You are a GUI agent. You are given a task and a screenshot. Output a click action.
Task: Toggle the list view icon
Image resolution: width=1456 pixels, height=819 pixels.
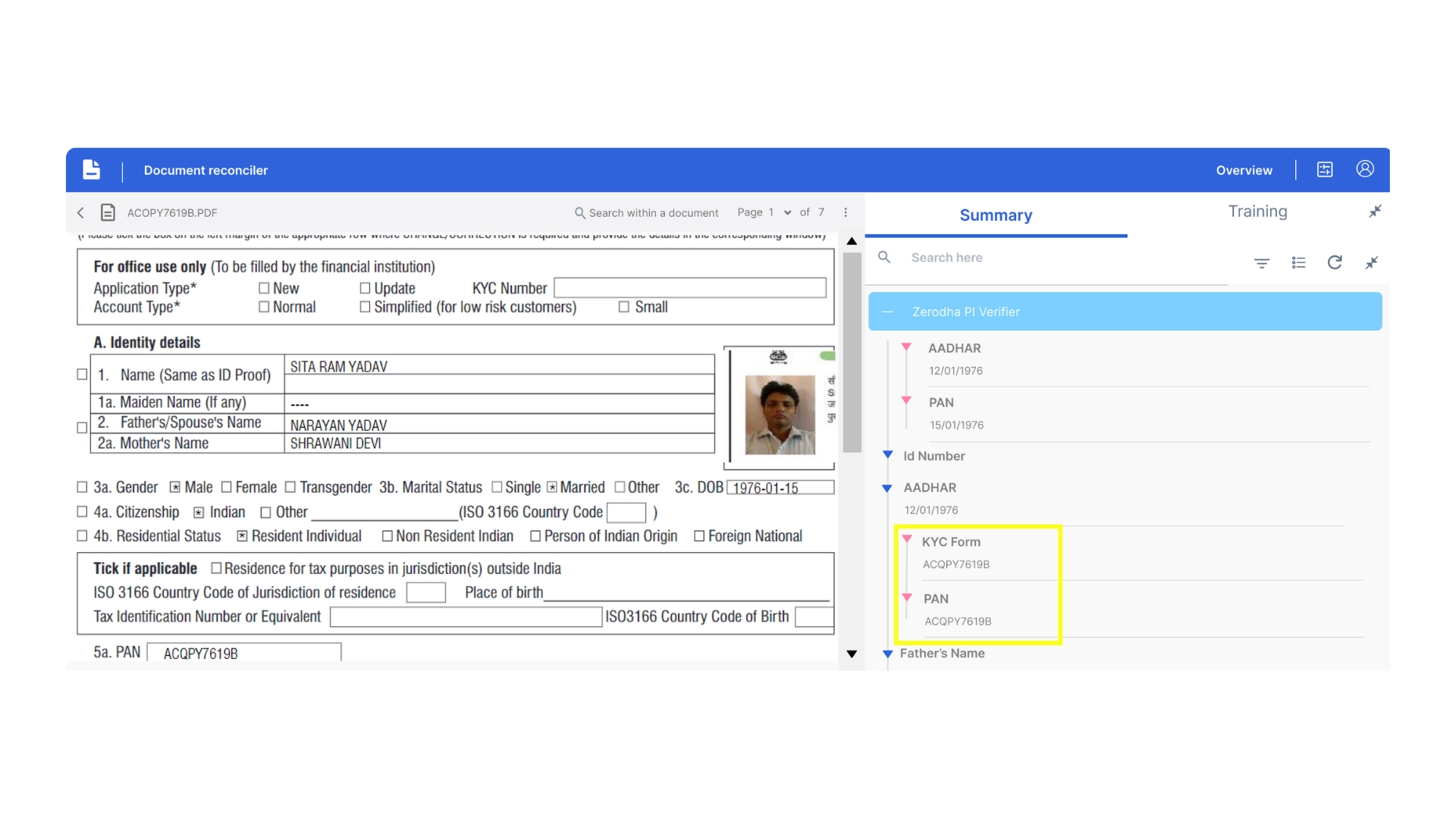click(x=1298, y=262)
